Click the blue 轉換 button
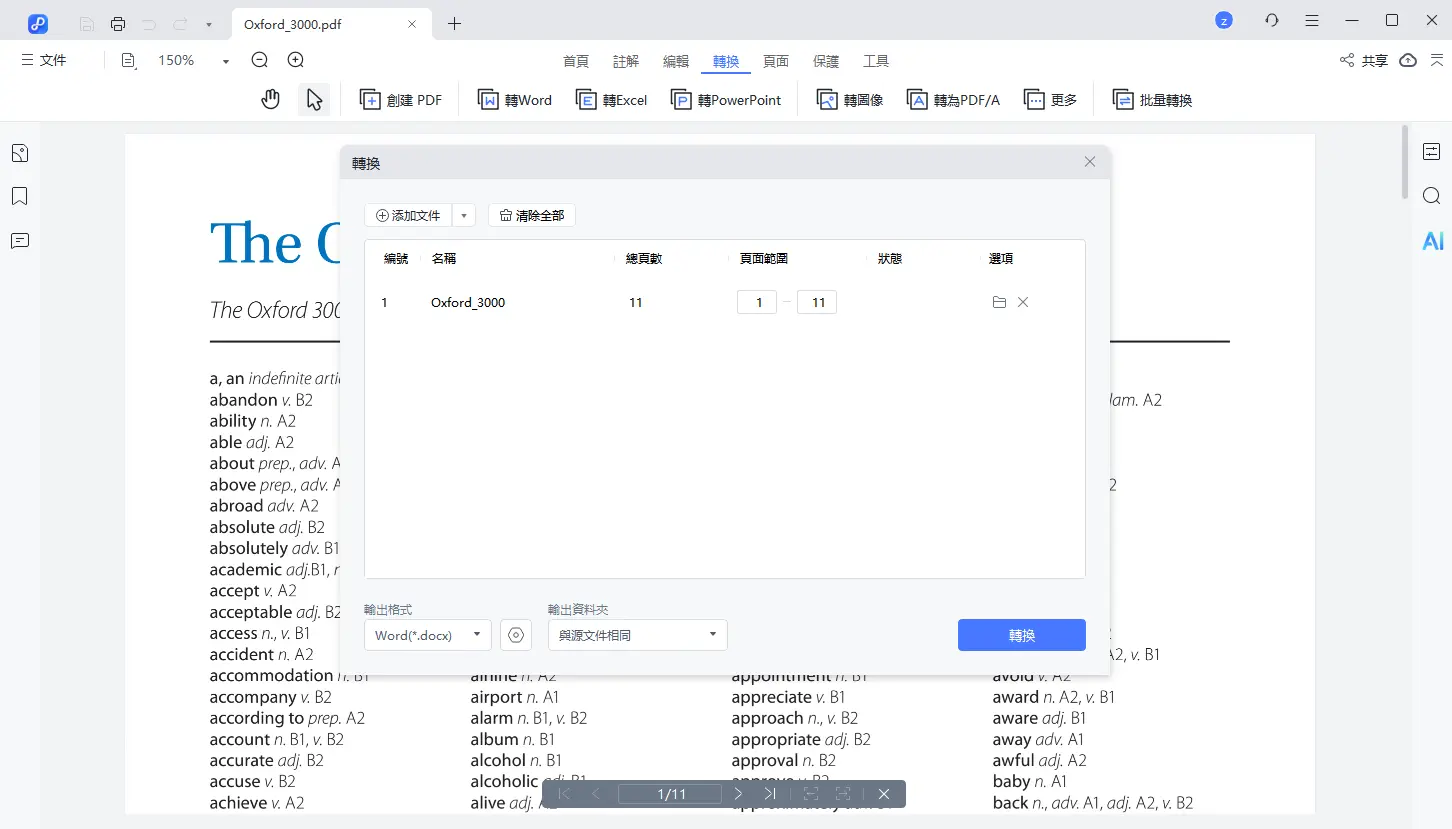This screenshot has height=829, width=1452. (1022, 635)
